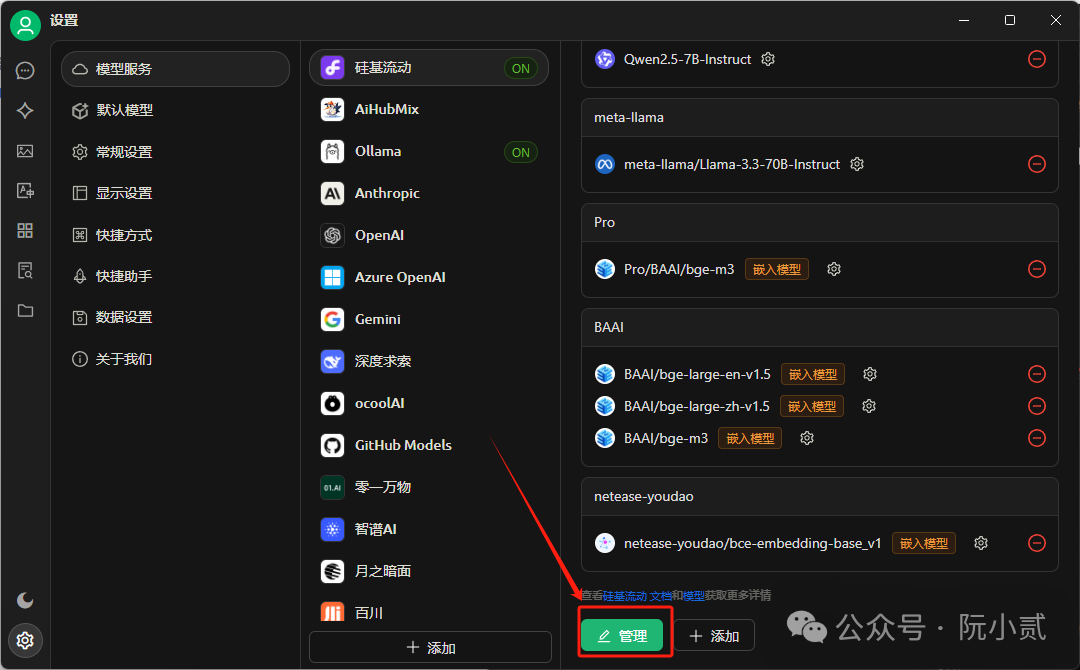Open settings gear for Qwen2.5-7B-Instruct
This screenshot has width=1080, height=670.
coord(768,59)
